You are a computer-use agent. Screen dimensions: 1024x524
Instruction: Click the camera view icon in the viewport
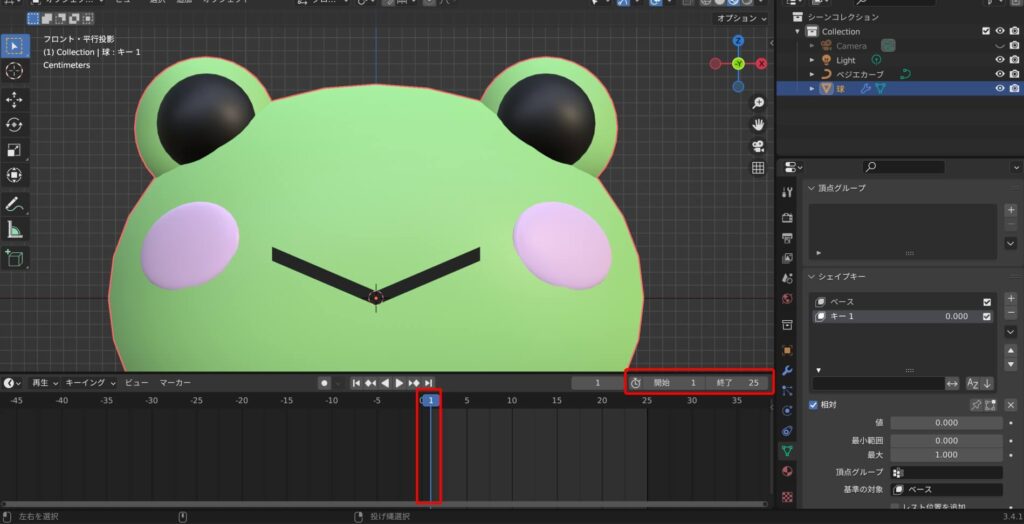(x=758, y=146)
